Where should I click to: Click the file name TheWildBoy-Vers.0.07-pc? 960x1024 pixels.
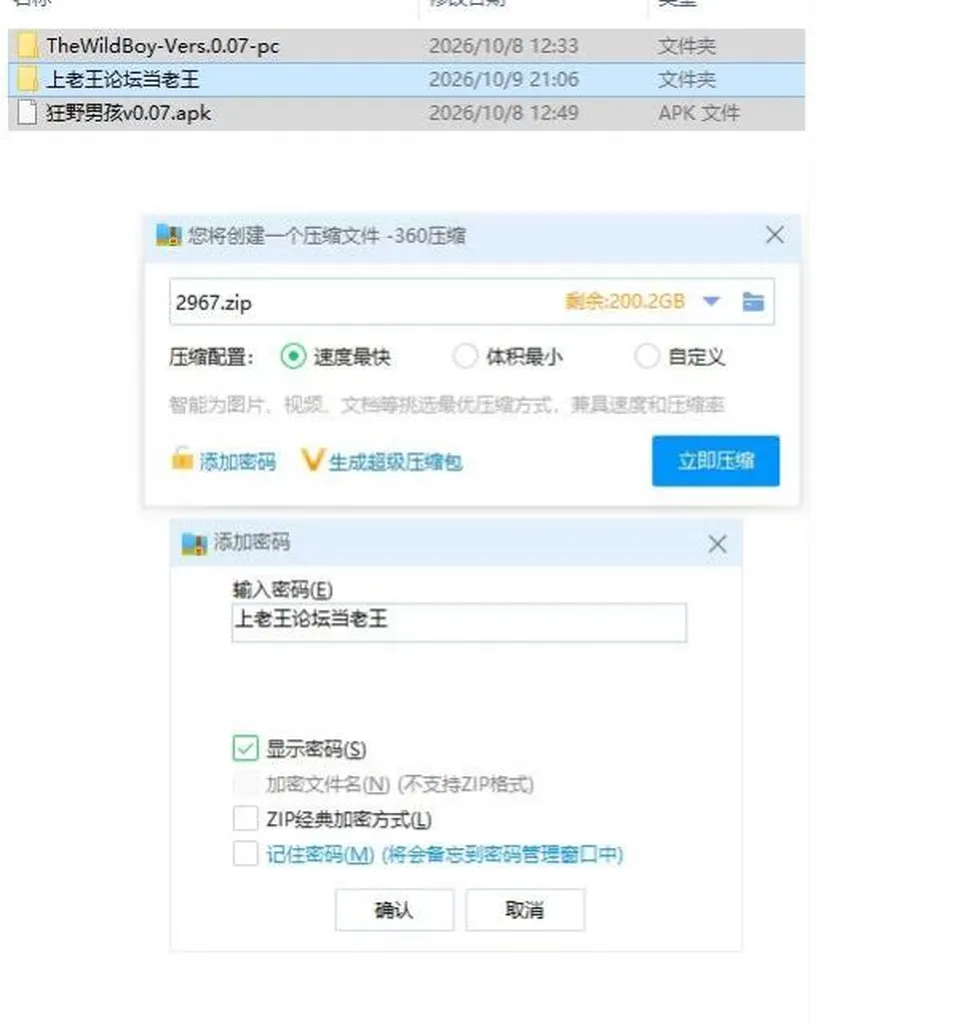tap(163, 46)
